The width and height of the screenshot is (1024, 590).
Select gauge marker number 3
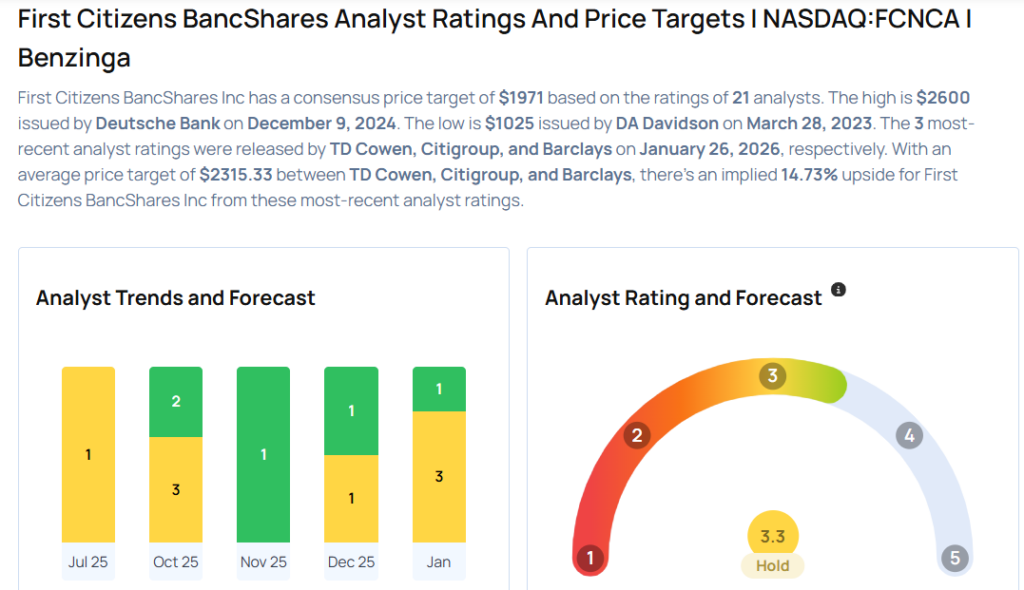coord(772,376)
